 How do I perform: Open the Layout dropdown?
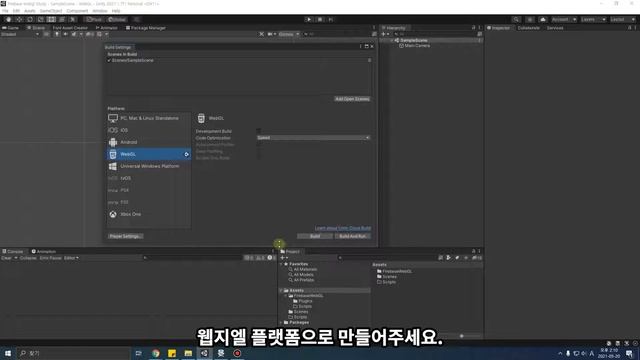622,20
